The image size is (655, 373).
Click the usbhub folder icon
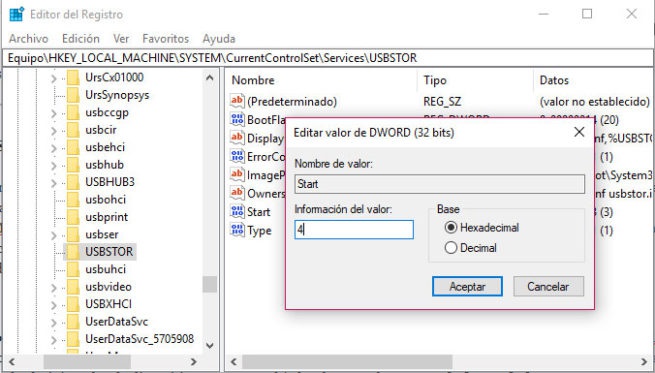pos(73,165)
